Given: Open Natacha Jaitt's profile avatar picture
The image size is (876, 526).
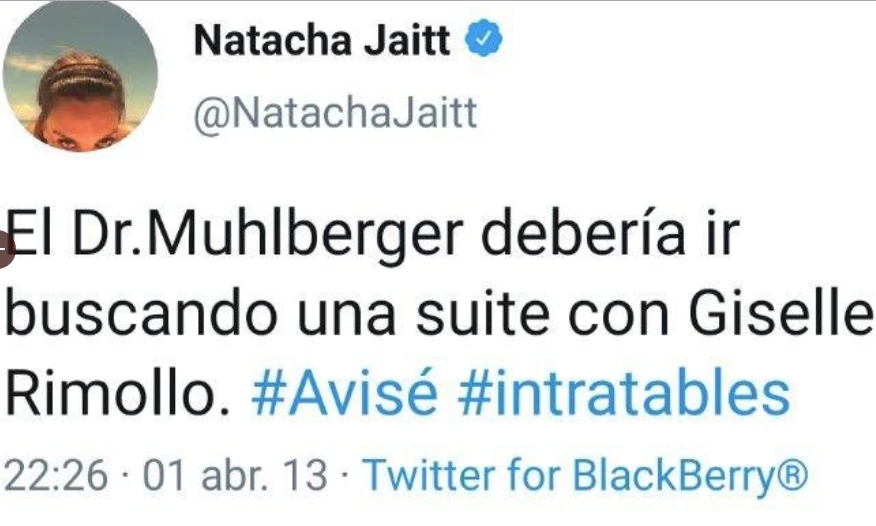Looking at the screenshot, I should tap(80, 75).
